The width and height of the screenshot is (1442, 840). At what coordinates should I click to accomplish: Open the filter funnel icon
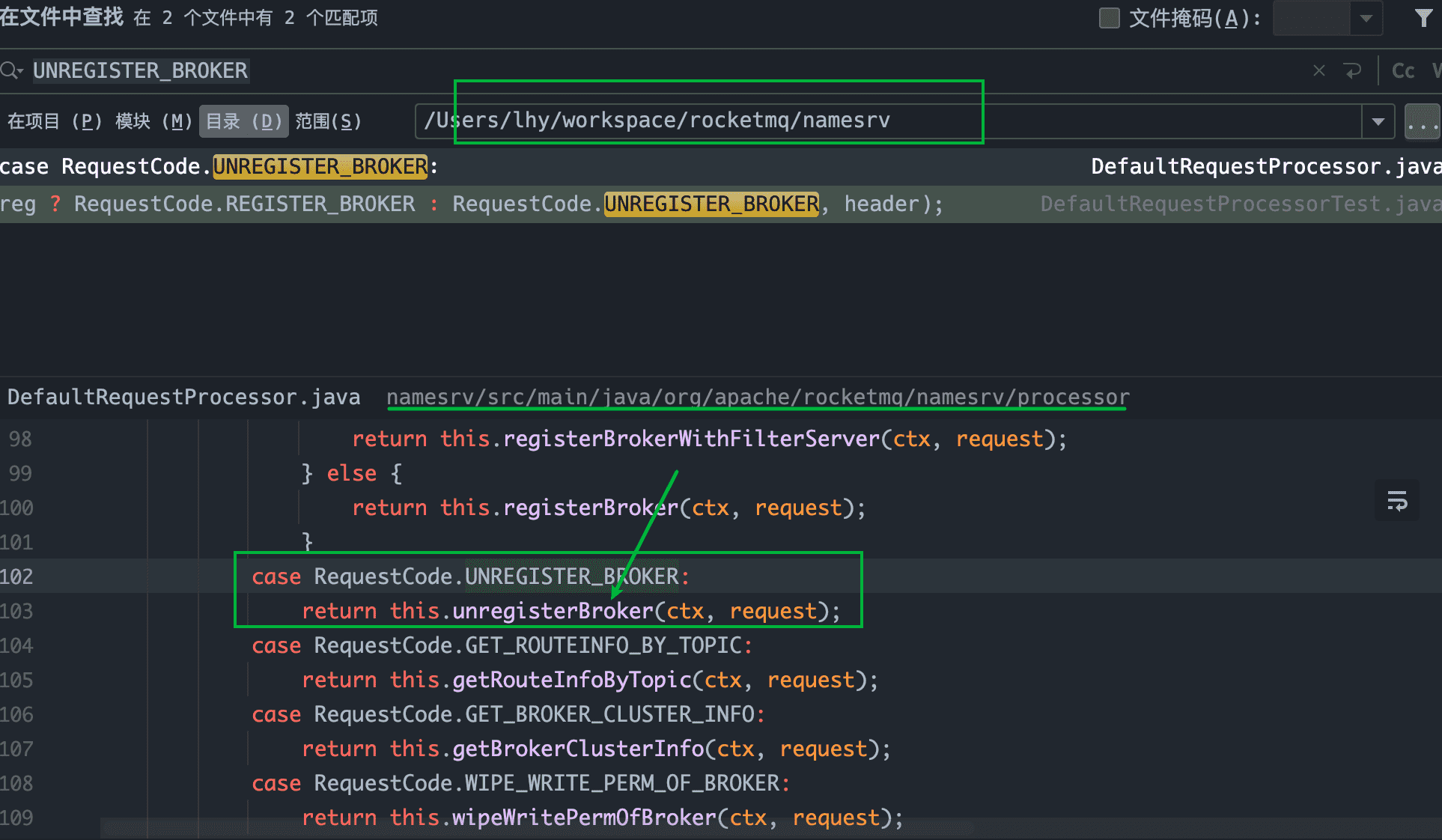tap(1423, 17)
